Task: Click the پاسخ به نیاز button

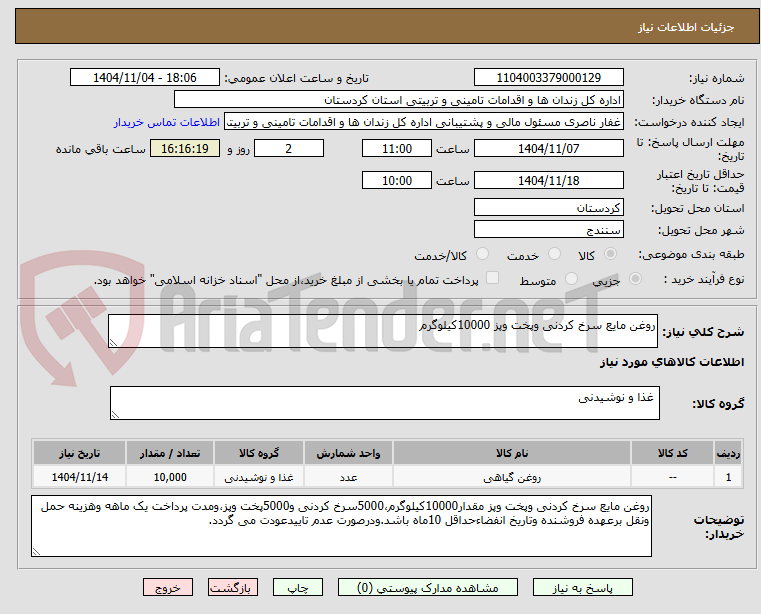Action: pyautogui.click(x=582, y=587)
